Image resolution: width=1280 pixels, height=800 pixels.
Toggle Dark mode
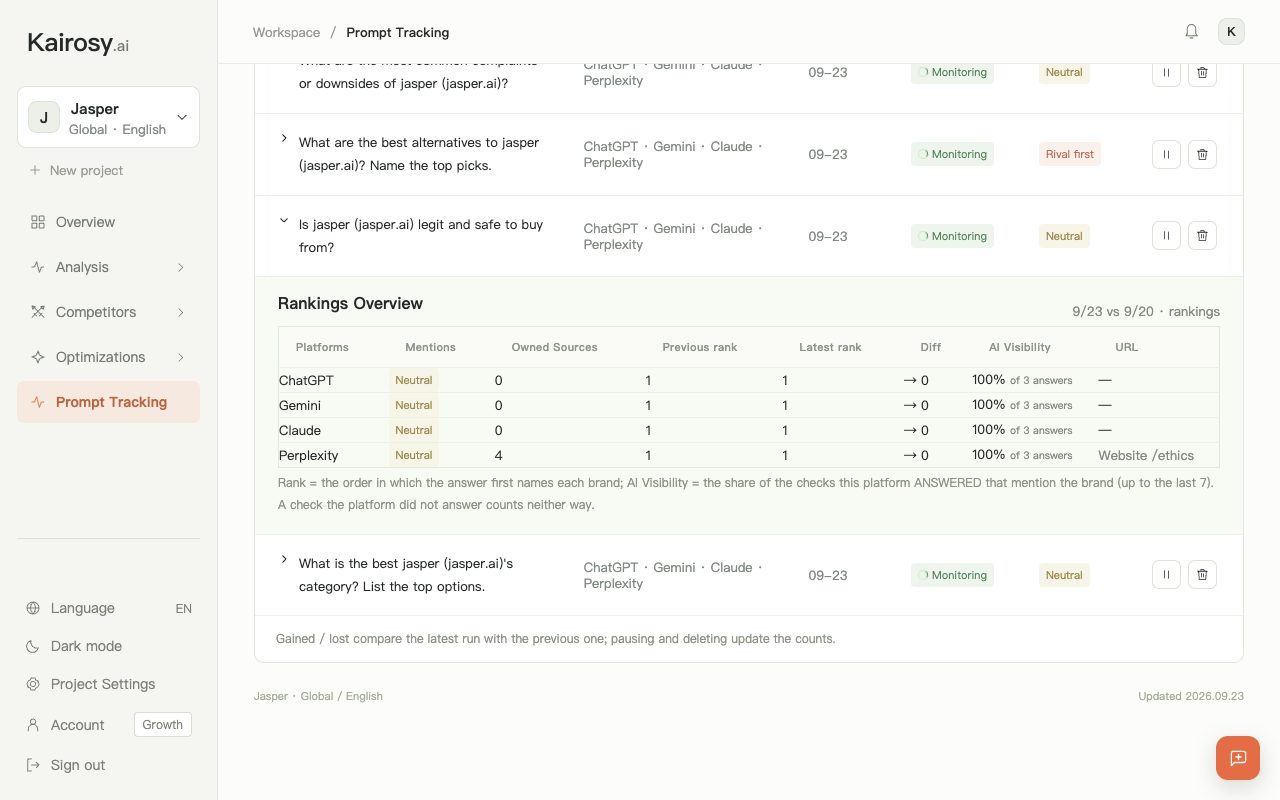click(108, 646)
